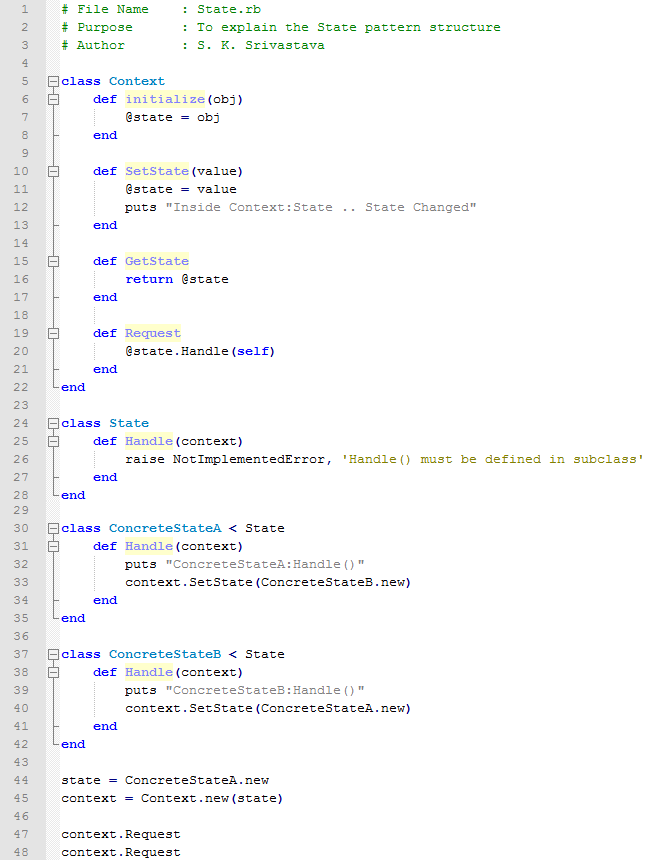
Task: Click 'return' keyword on line 16
Action: tap(149, 279)
